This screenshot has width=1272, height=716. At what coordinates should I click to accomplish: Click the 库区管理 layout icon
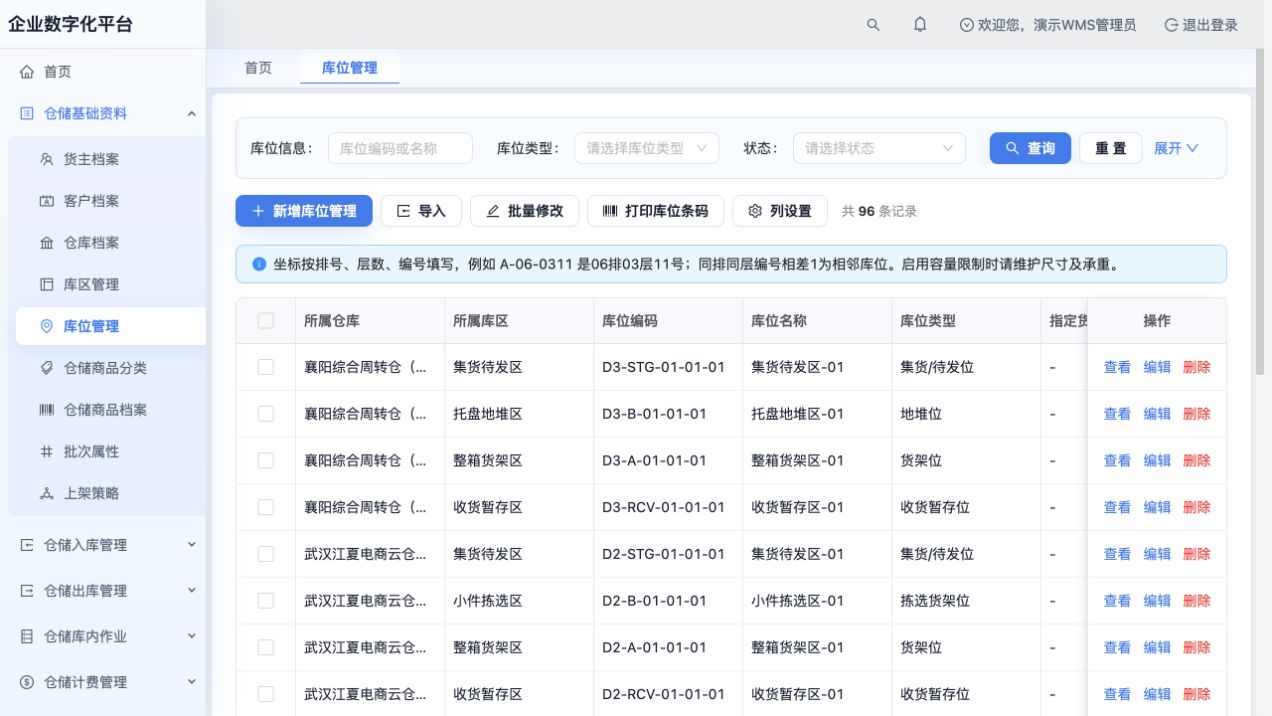pos(46,285)
